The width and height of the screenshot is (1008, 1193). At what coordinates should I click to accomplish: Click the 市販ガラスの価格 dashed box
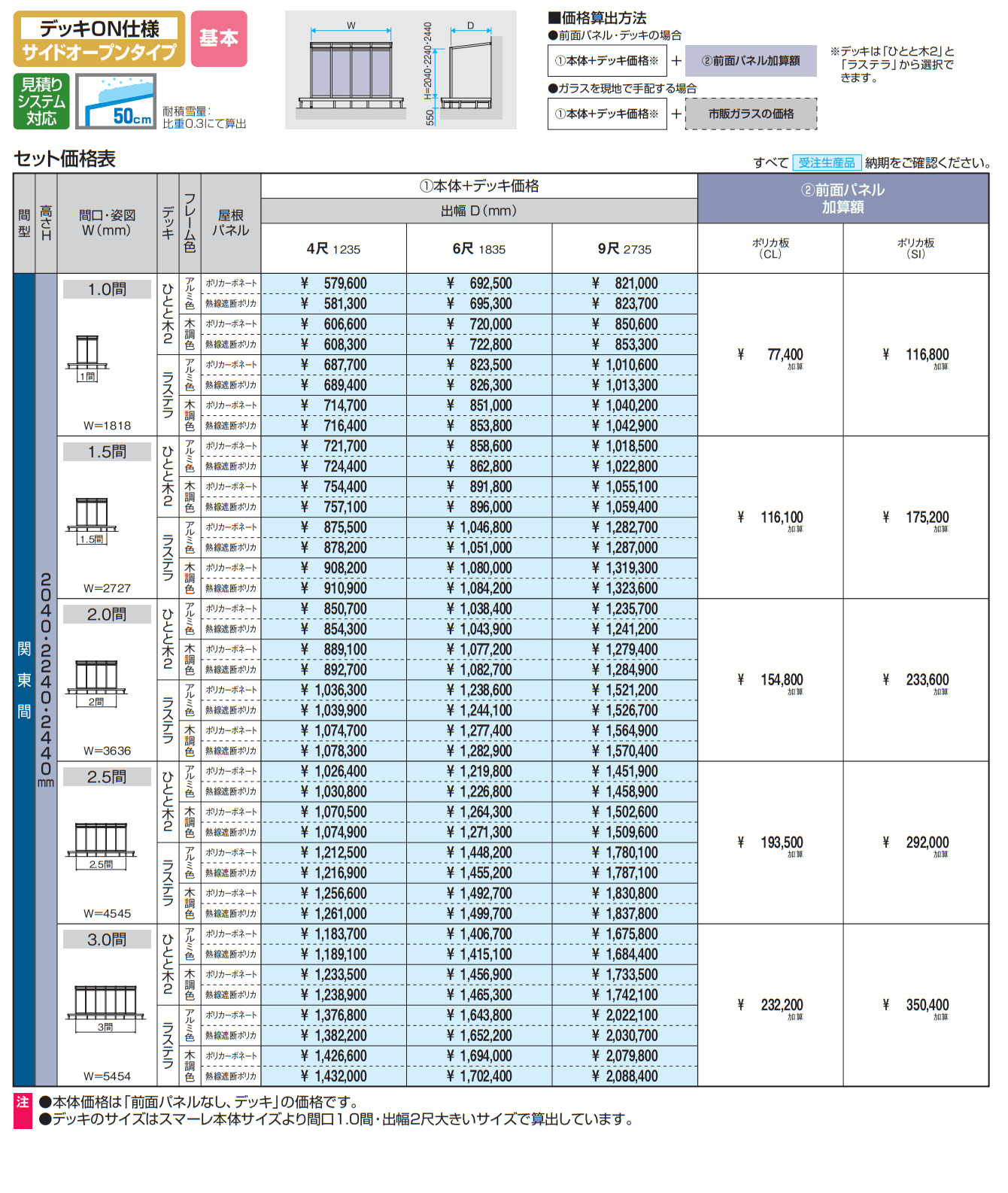[x=751, y=114]
